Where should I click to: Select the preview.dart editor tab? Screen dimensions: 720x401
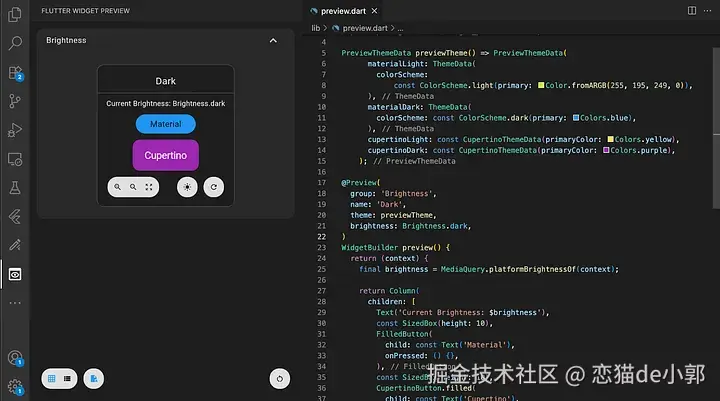click(x=343, y=11)
